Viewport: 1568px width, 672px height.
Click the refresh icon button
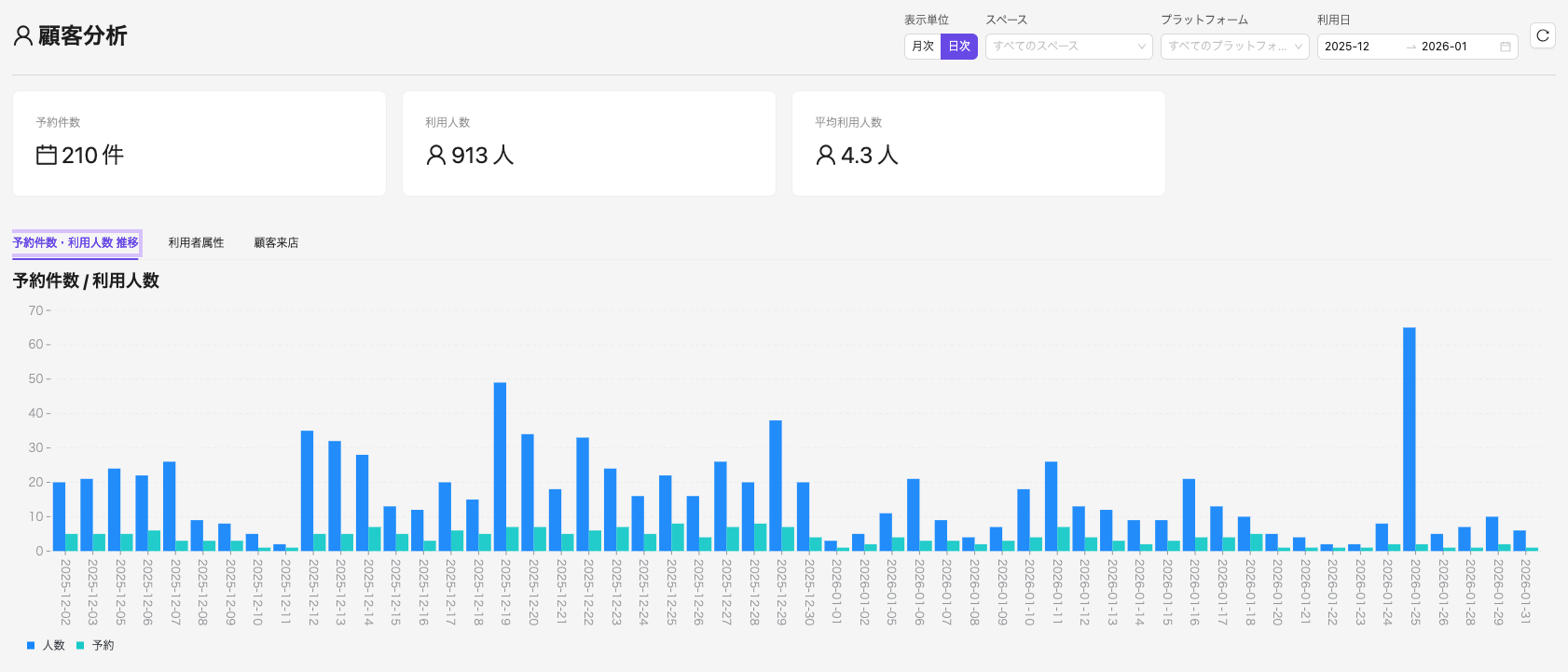click(1543, 35)
